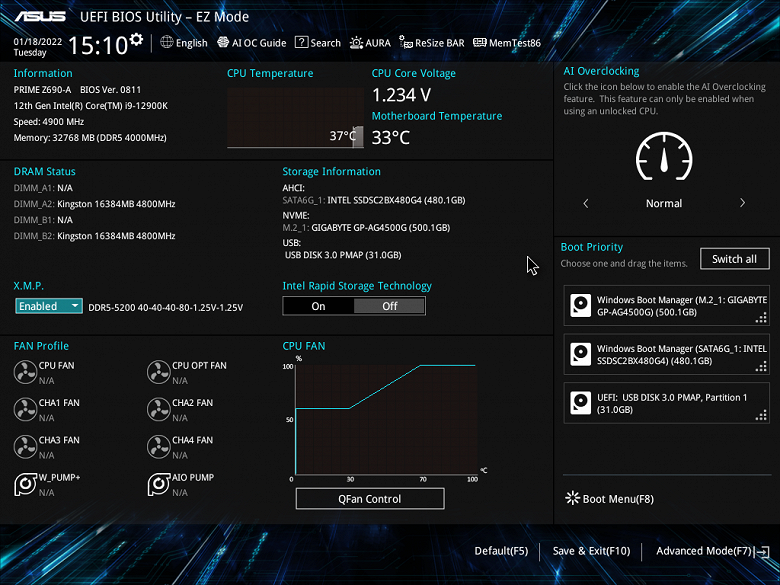
Task: Launch MemTest86
Action: 506,43
